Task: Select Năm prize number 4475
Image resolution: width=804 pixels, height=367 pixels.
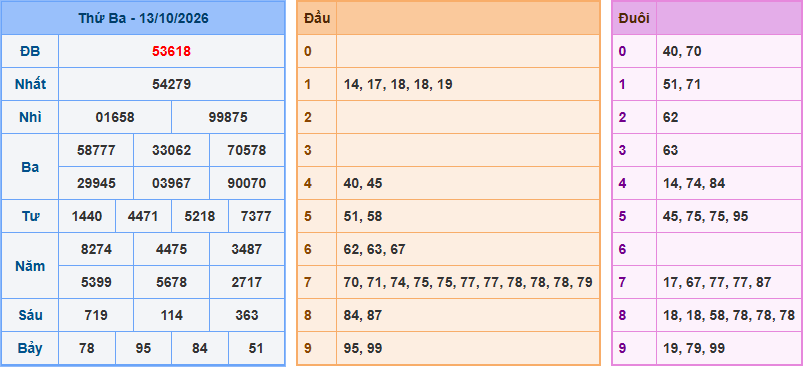Action: (x=171, y=249)
